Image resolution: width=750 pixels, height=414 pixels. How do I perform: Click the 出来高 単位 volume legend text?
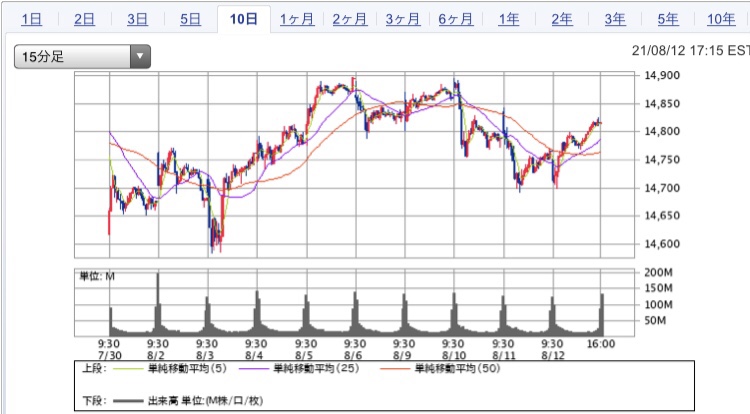point(205,401)
